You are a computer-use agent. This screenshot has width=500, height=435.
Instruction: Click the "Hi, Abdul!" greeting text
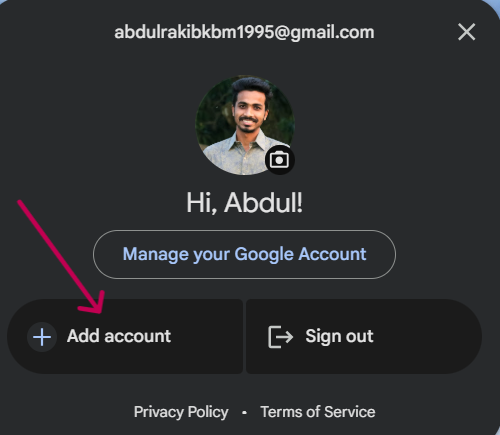coord(244,203)
